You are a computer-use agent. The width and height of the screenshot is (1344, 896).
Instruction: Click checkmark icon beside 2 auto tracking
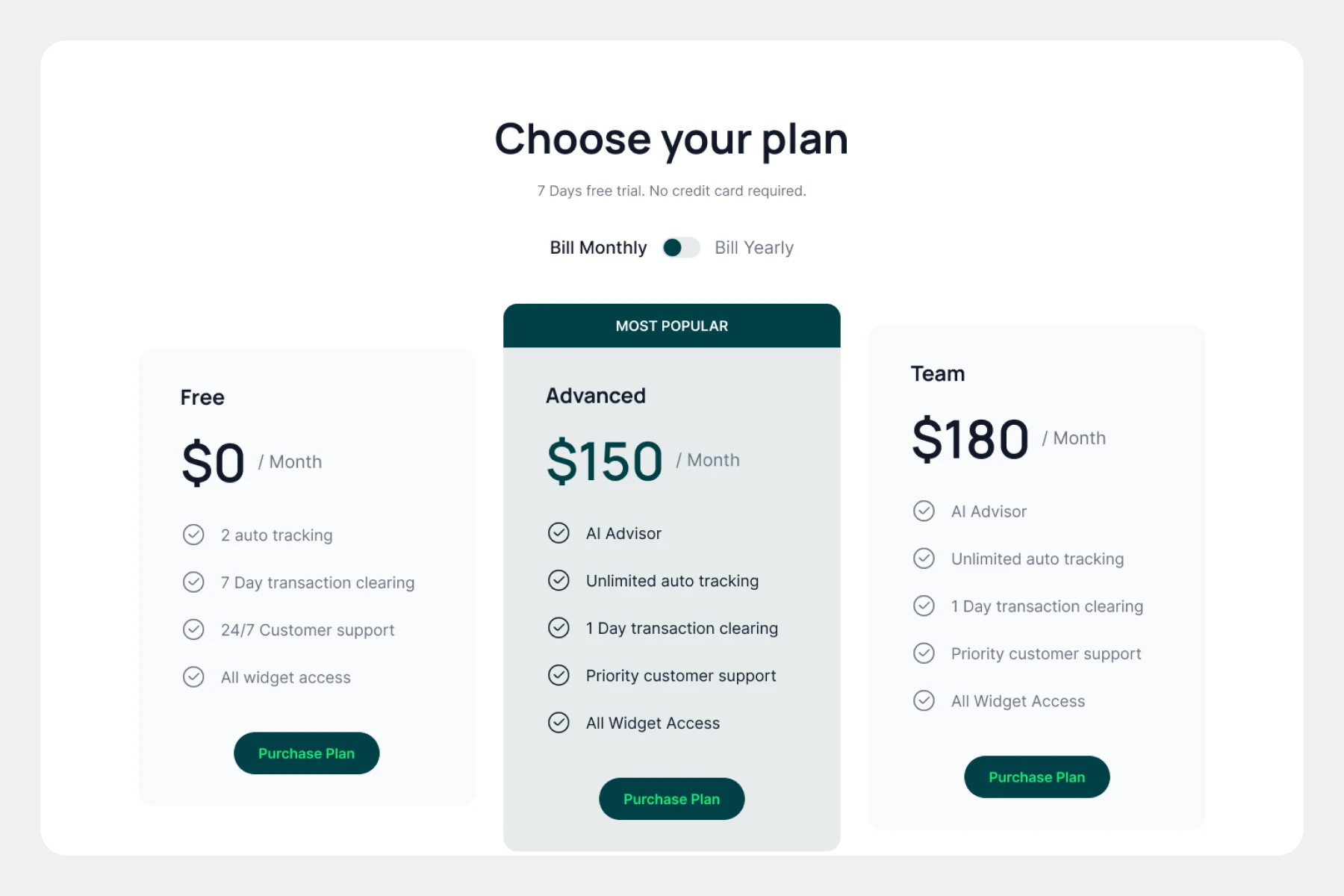tap(193, 535)
